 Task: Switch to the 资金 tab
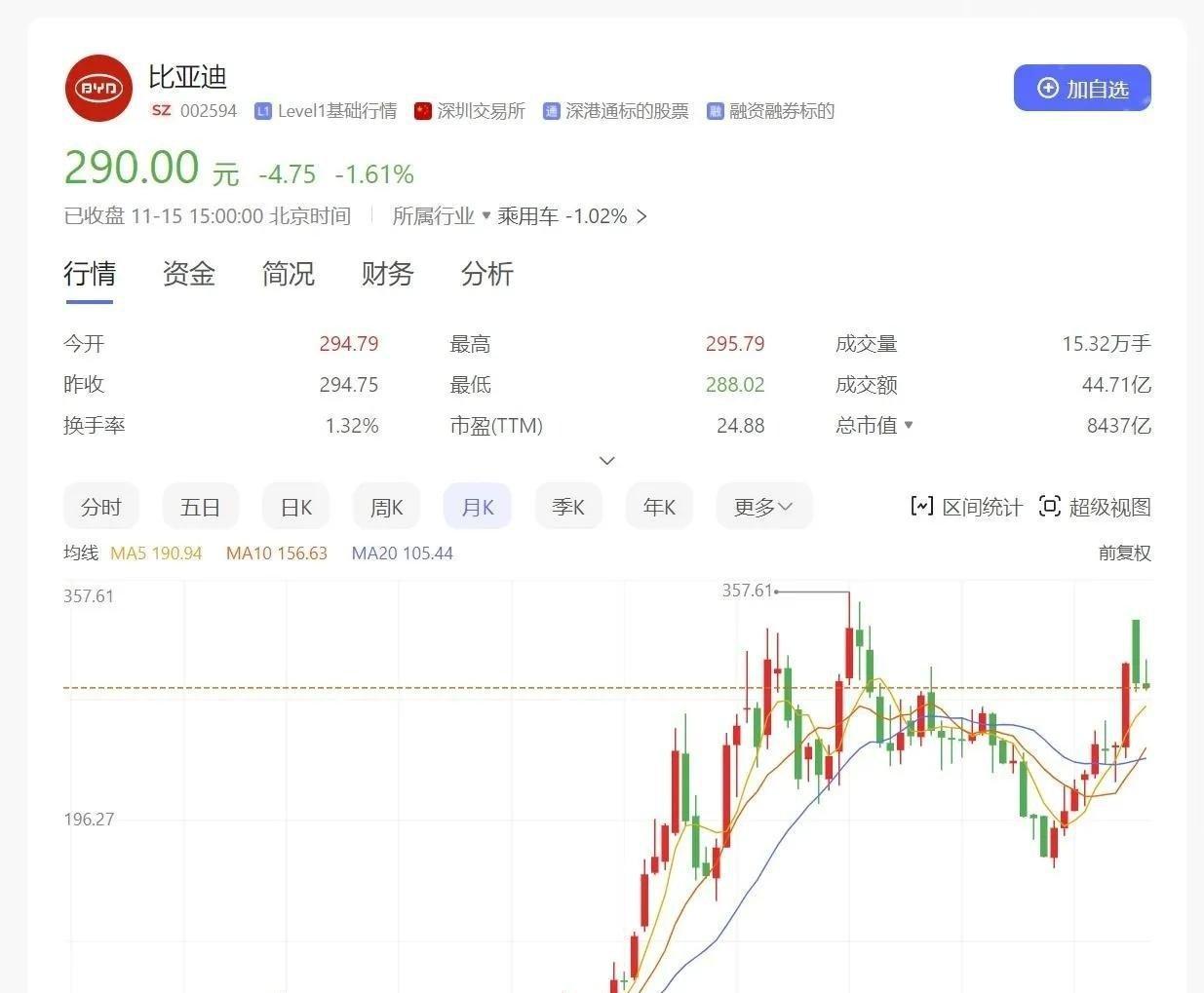tap(188, 274)
